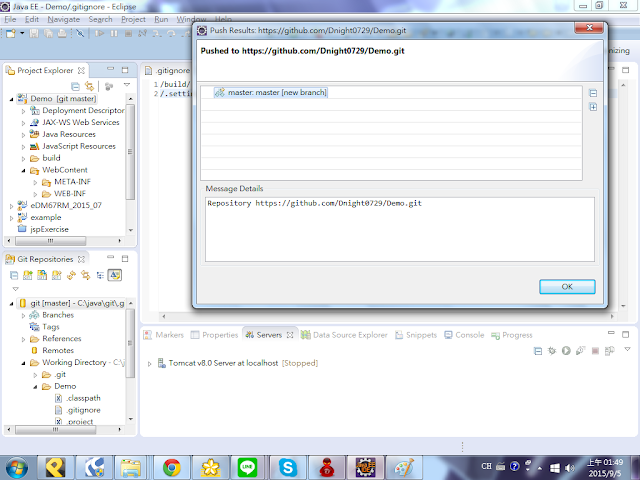640x480 pixels.
Task: Expand all in the Push Results list
Action: click(x=593, y=107)
